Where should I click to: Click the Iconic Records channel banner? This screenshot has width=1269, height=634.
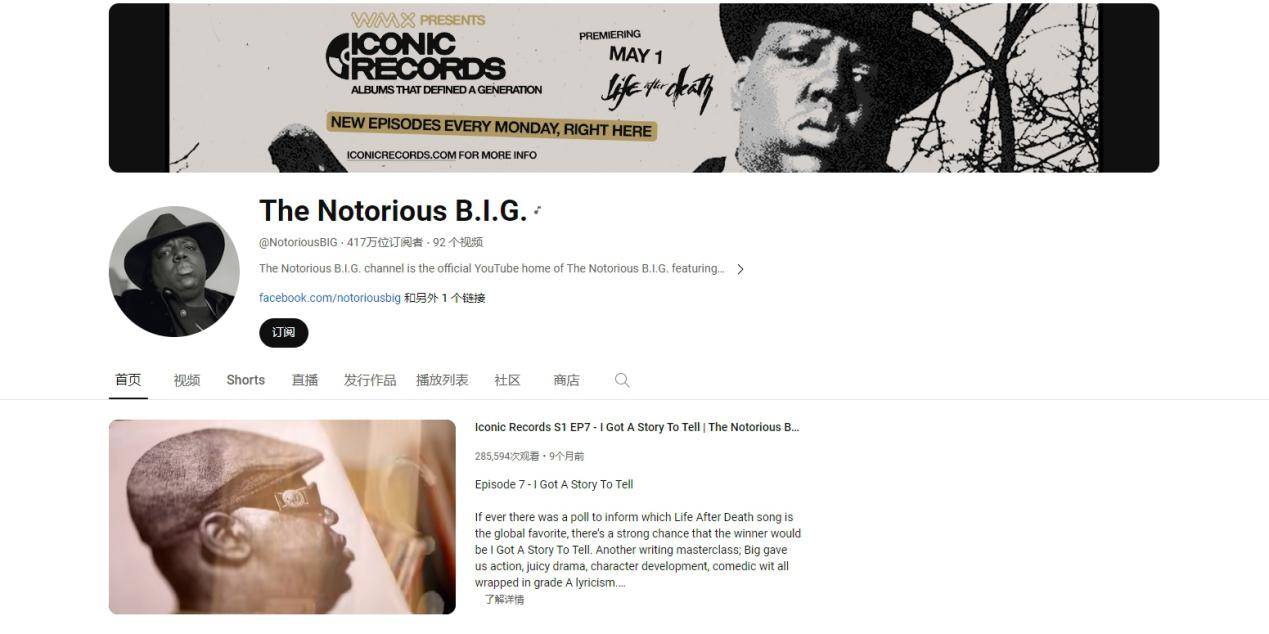pyautogui.click(x=634, y=88)
